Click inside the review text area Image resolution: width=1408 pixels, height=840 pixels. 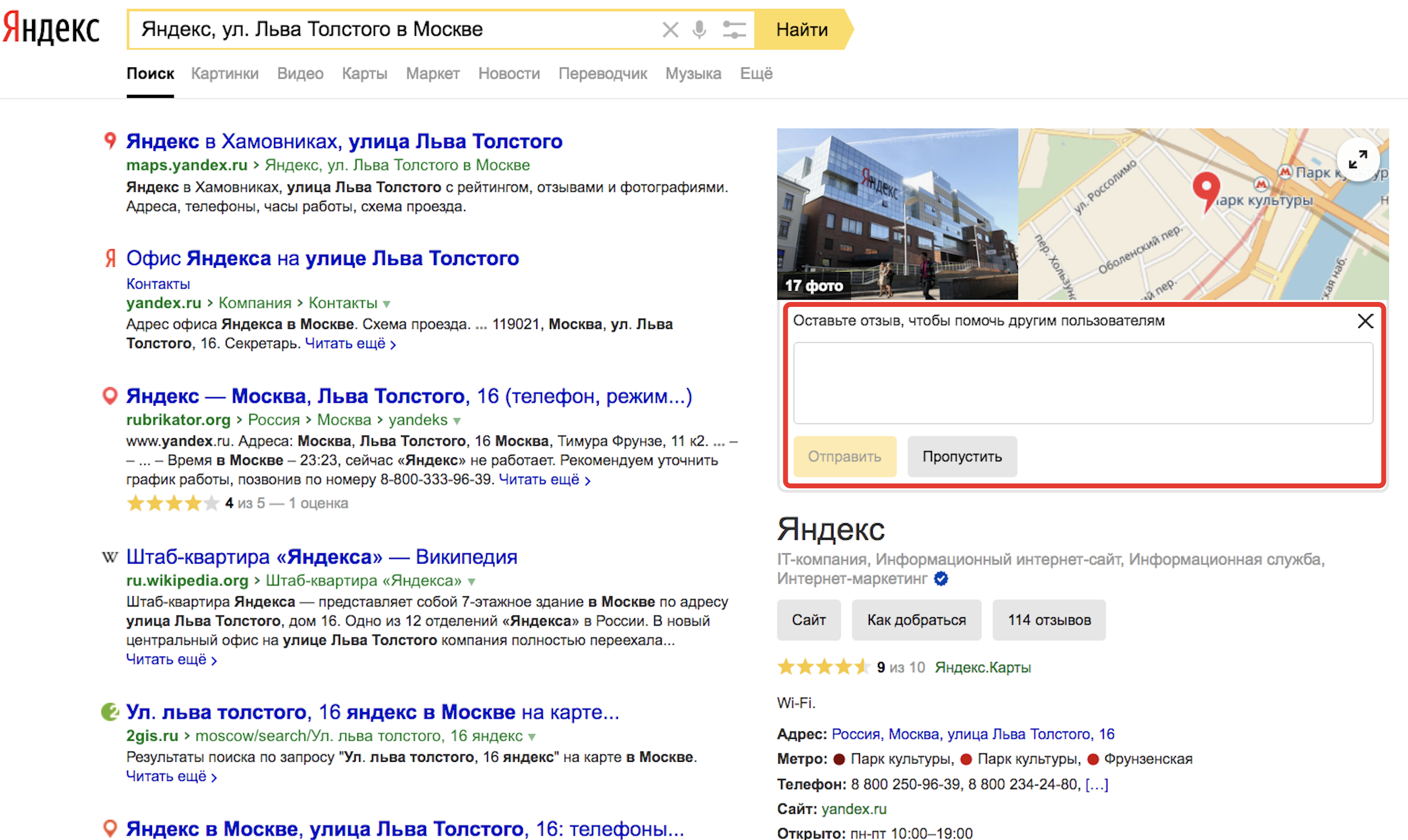pyautogui.click(x=1082, y=383)
